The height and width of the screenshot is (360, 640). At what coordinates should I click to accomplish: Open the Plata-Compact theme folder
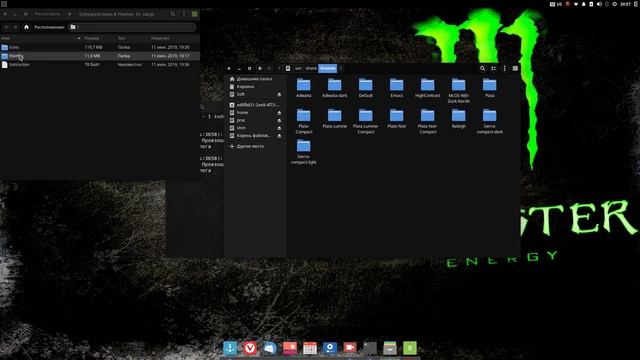pos(303,121)
